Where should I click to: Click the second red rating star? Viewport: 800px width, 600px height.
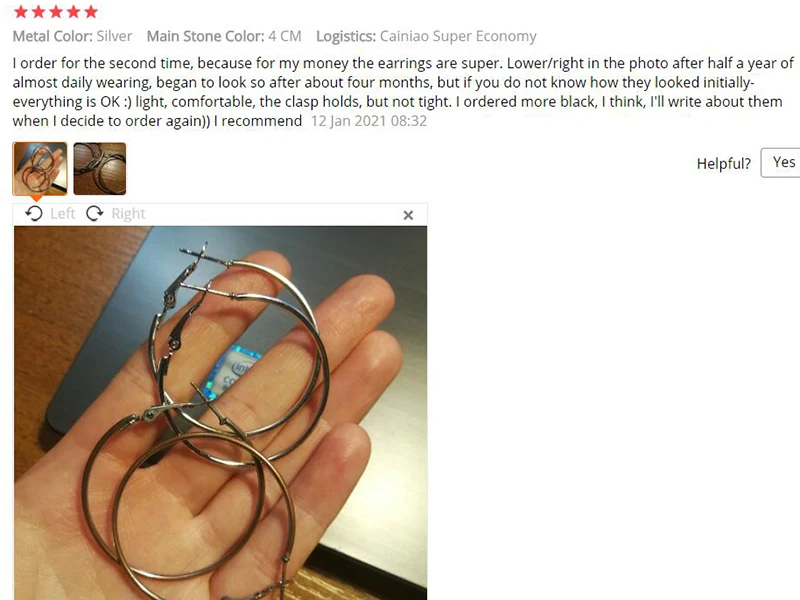tap(38, 11)
